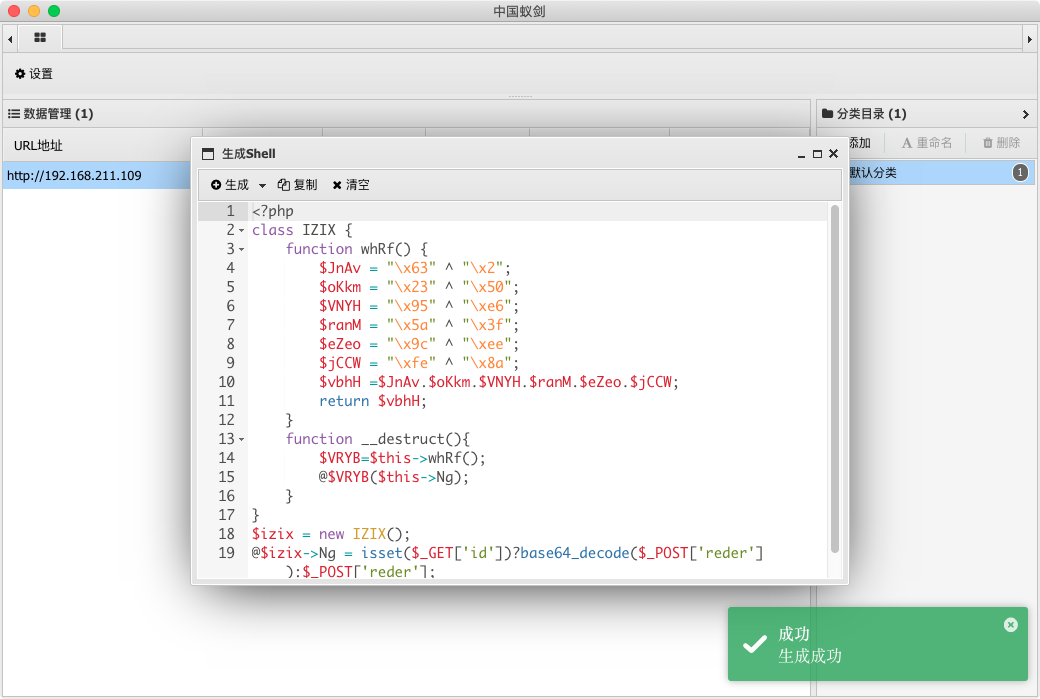The width and height of the screenshot is (1040, 699).
Task: Collapse 分类目录 panel with chevron arrow
Action: 1025,114
